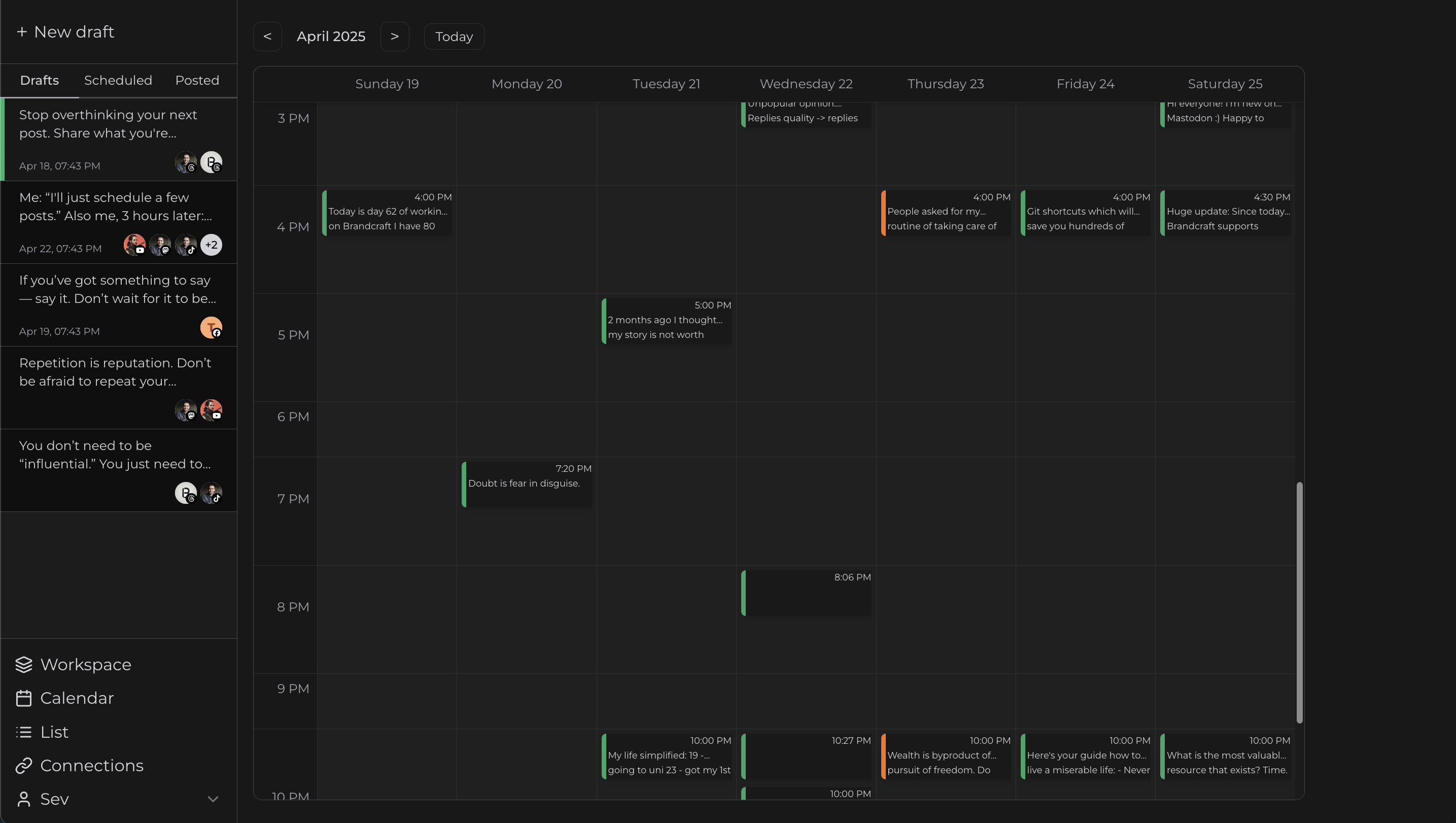Click the Facebook avatar on Apr 19 draft

tap(211, 328)
